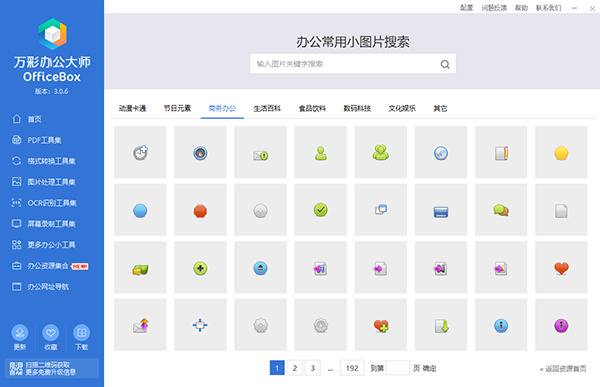Select the mail alert envelope thumbnail

(261, 152)
